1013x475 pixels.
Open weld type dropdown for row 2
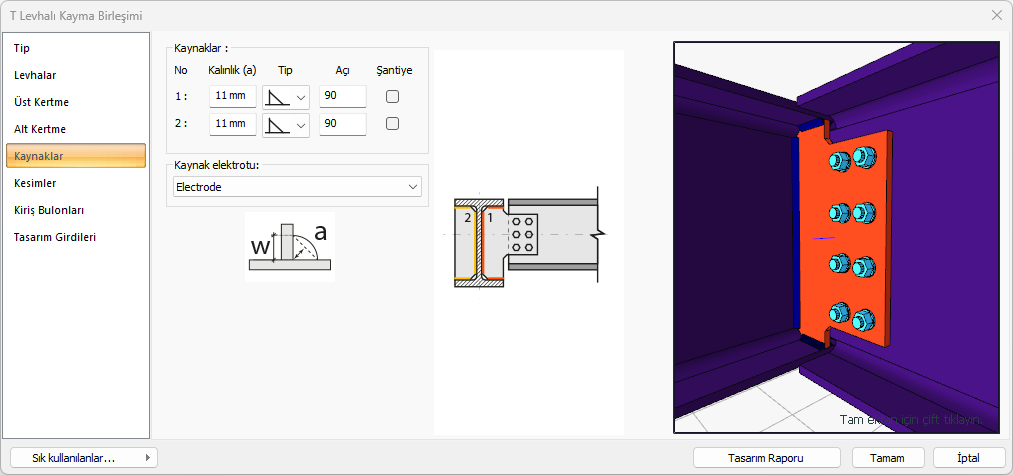[x=286, y=124]
